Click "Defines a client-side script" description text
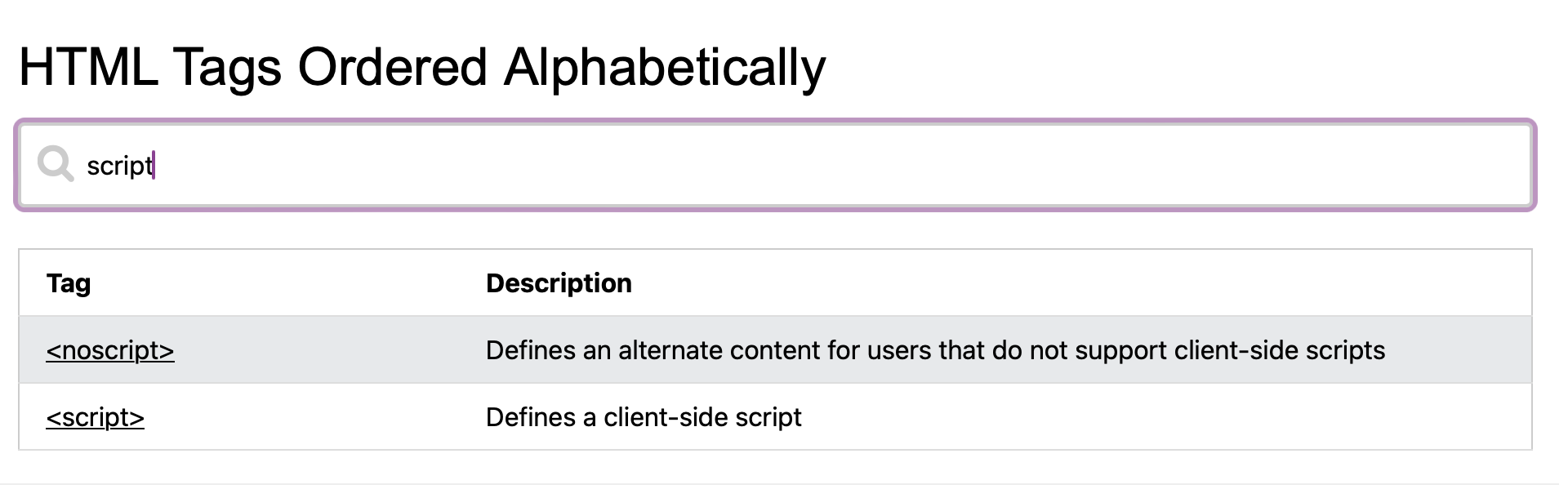The width and height of the screenshot is (1568, 498). pos(644,417)
